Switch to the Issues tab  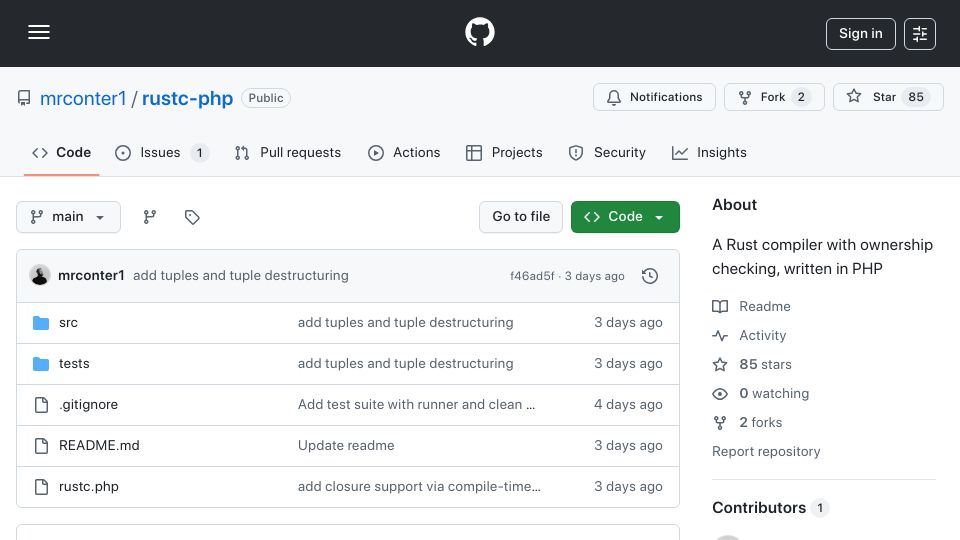162,152
